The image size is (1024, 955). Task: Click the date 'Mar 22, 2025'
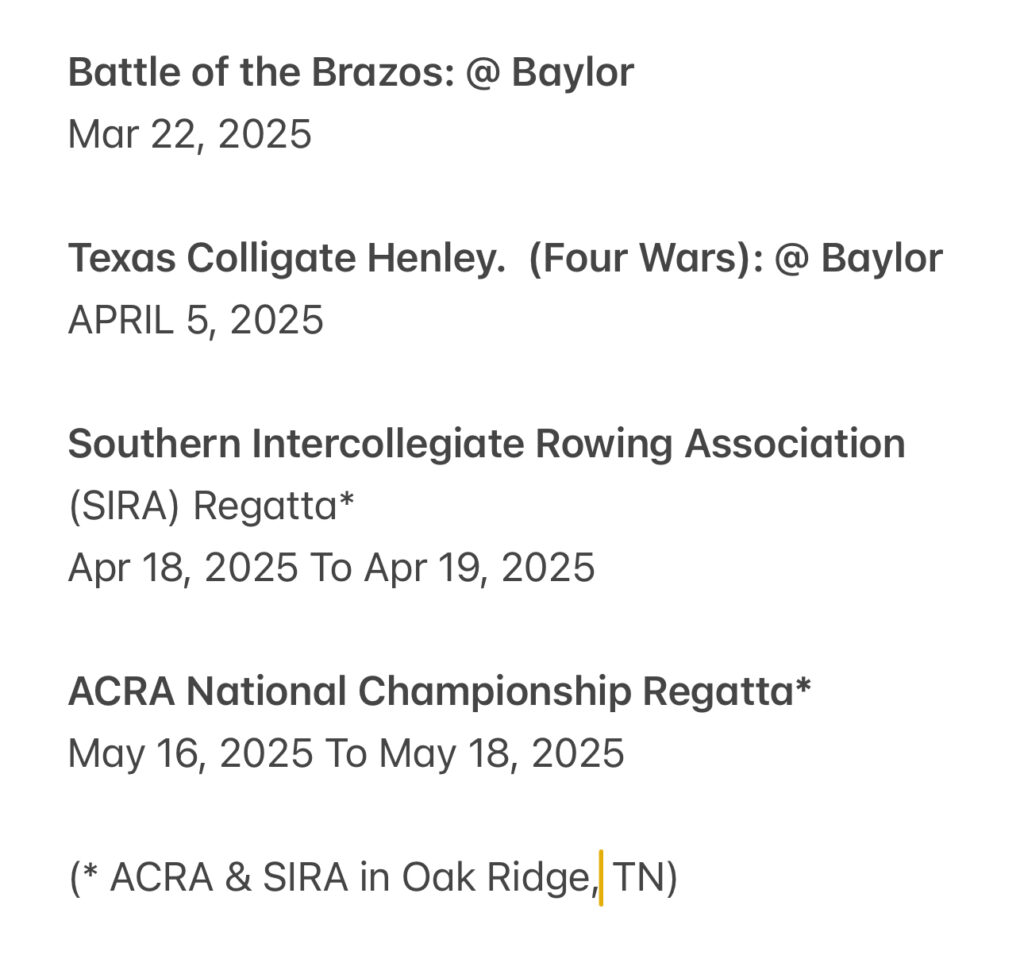tap(189, 135)
